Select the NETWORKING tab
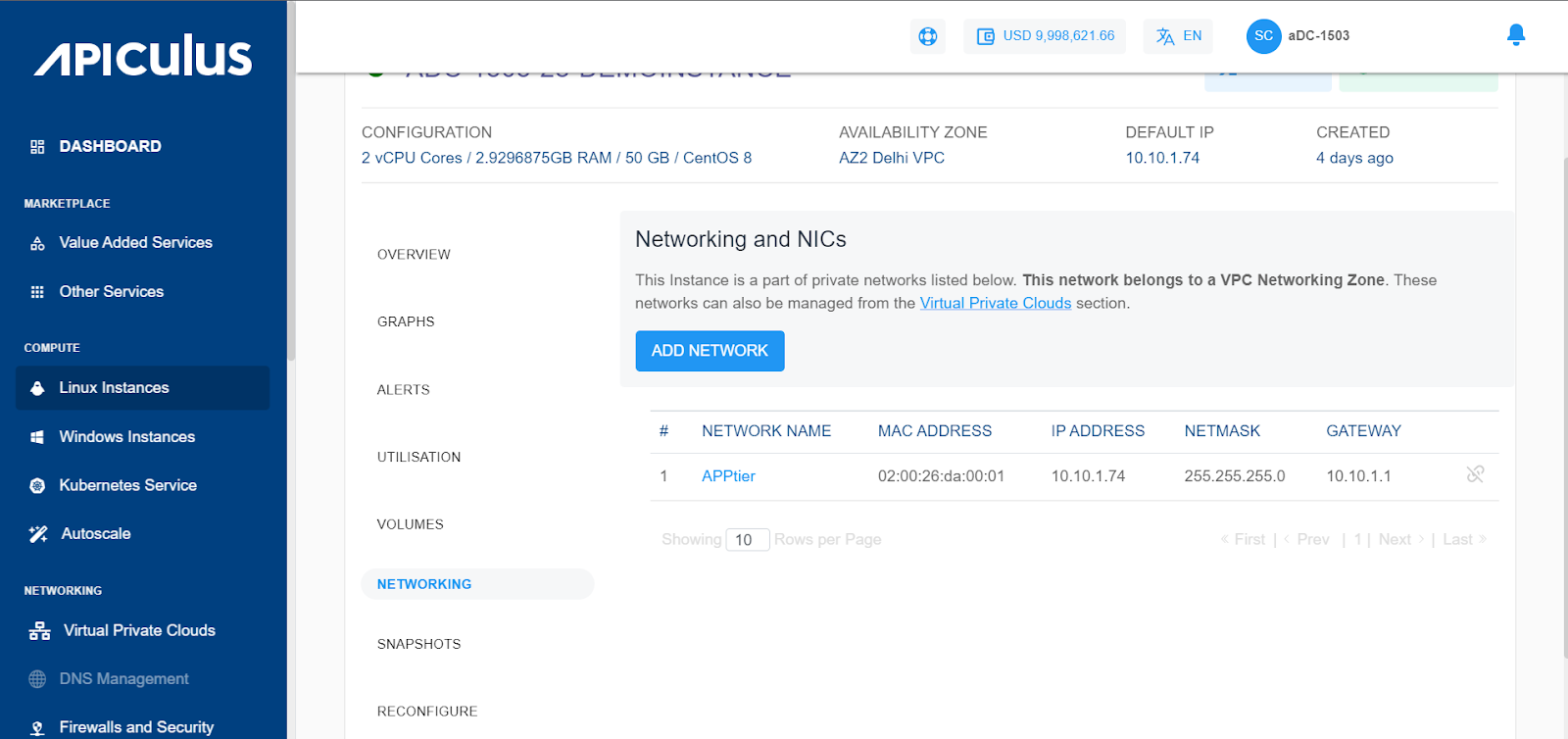This screenshot has height=739, width=1568. (x=477, y=584)
